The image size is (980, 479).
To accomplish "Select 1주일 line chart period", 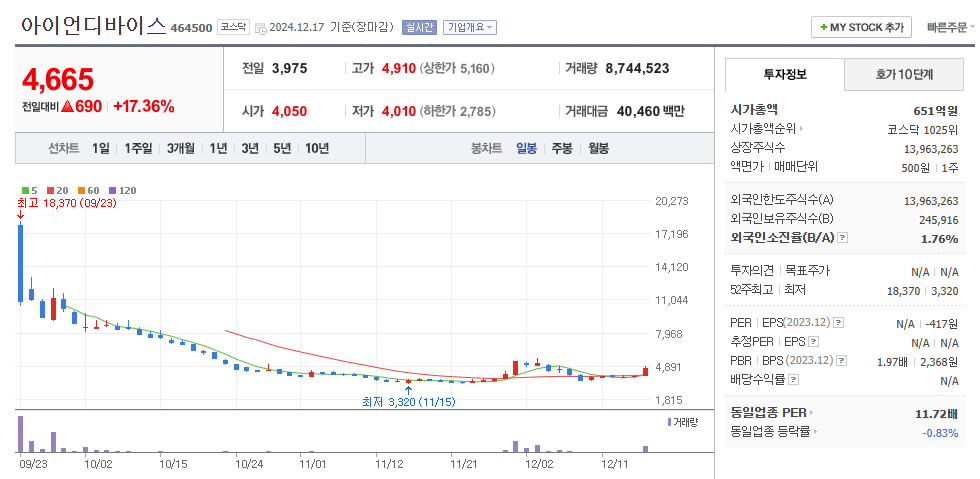I will 138,148.
